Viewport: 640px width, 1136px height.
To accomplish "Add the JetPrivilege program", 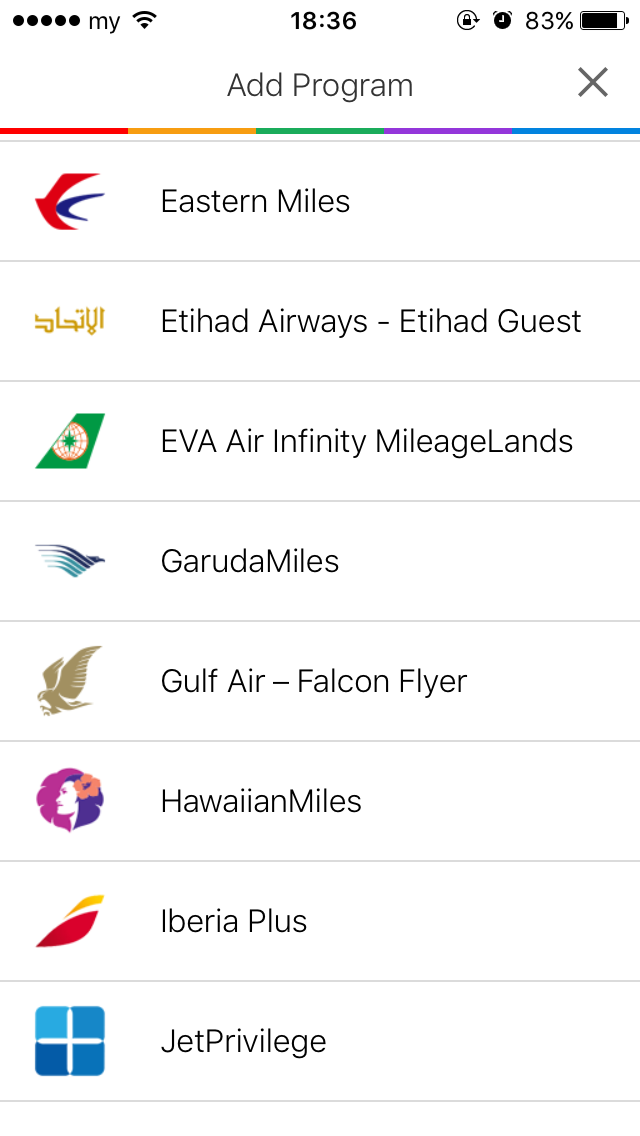I will click(243, 1041).
